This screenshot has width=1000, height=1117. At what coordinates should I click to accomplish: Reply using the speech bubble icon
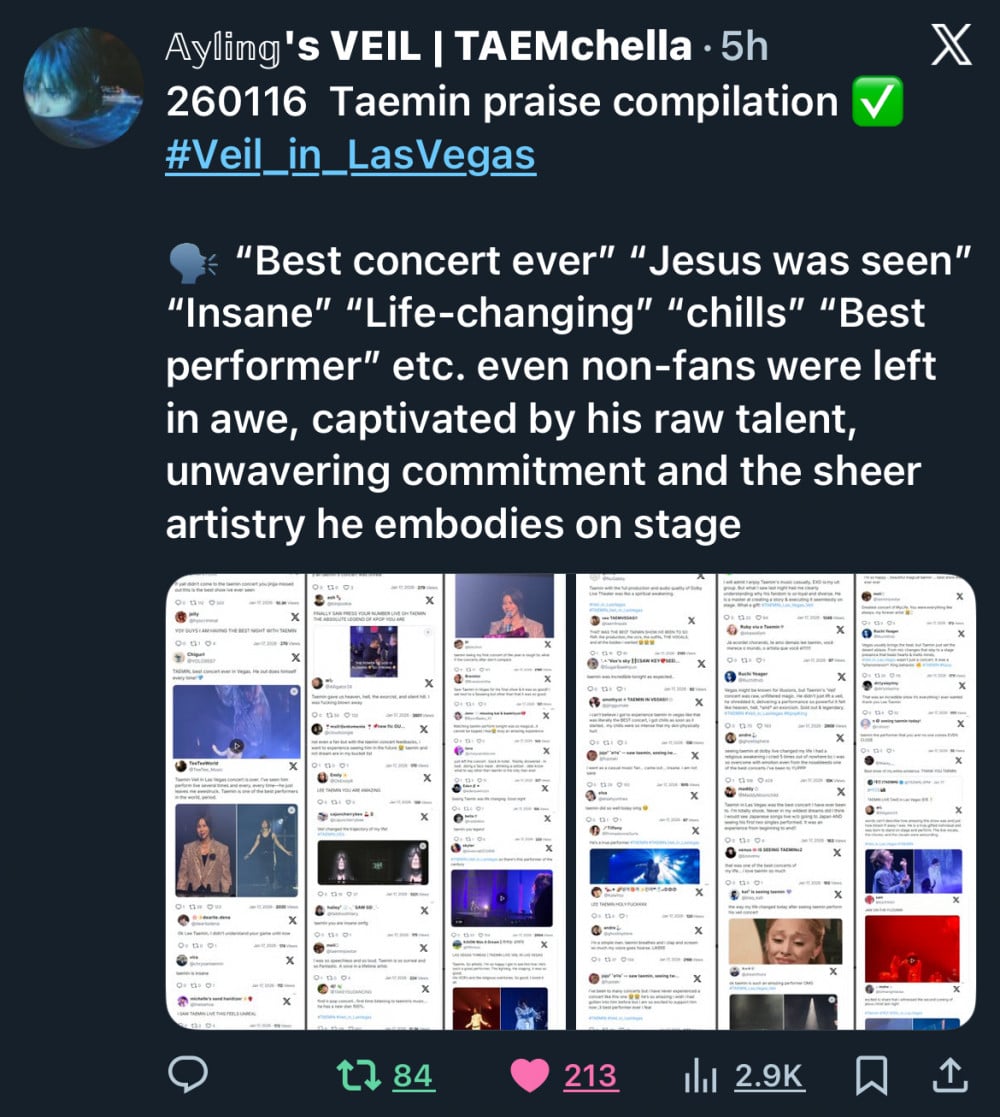click(186, 1075)
